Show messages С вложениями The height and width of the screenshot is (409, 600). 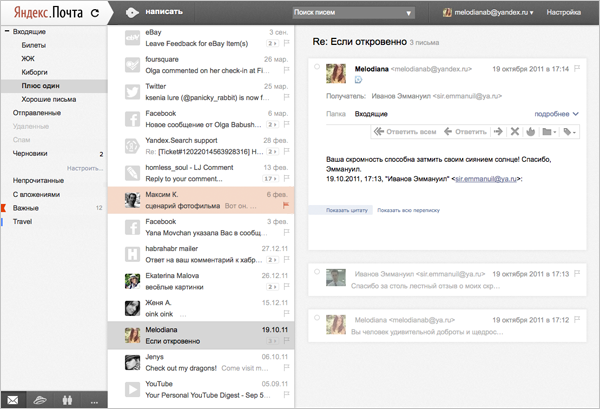pos(36,194)
